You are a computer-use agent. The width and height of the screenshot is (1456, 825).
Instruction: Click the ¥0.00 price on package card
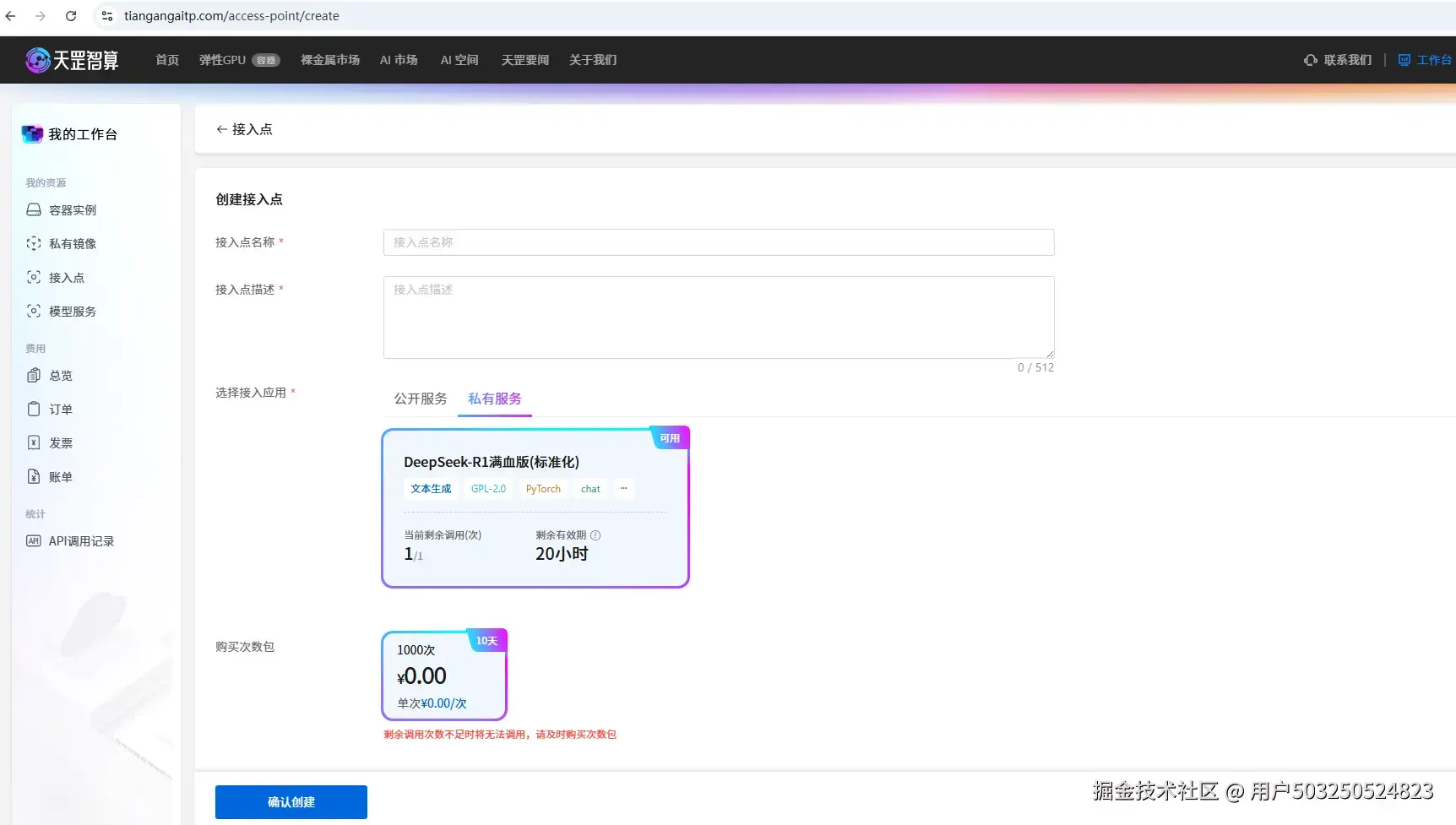tap(422, 676)
